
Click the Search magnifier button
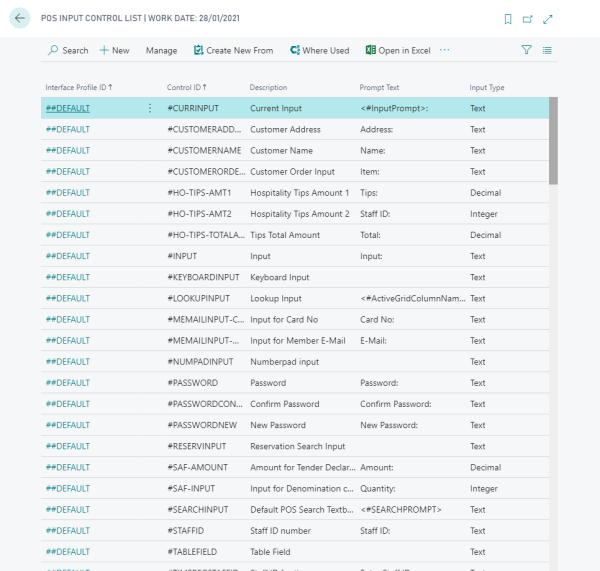pyautogui.click(x=68, y=50)
